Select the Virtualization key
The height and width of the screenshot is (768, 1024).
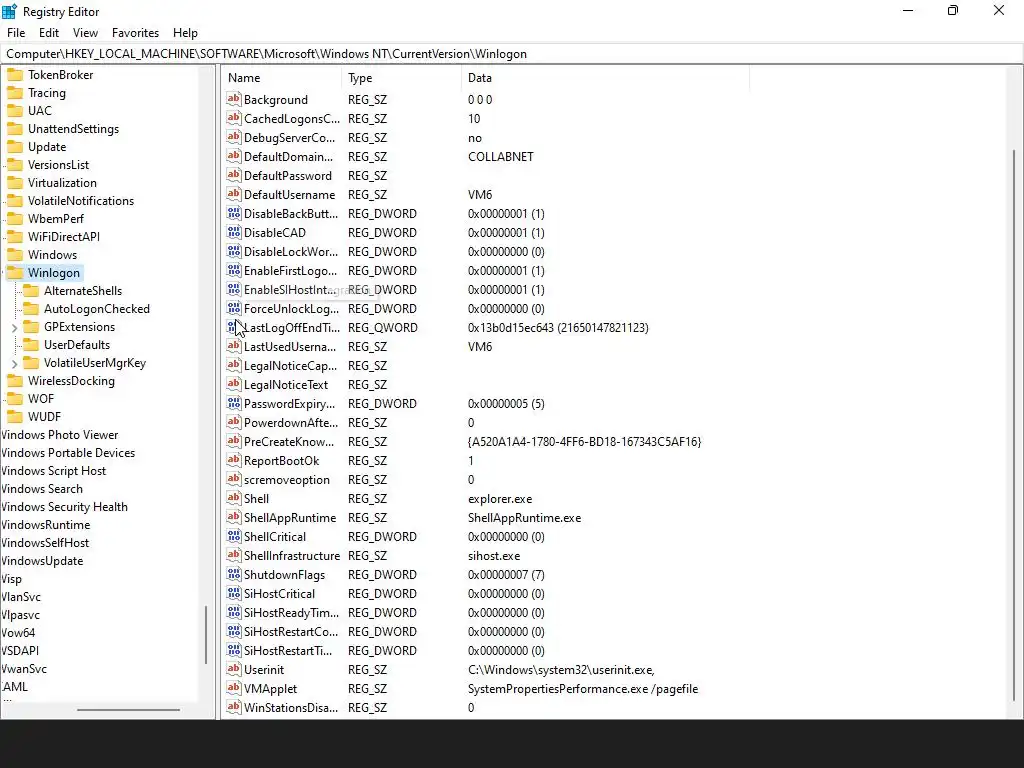click(x=62, y=183)
